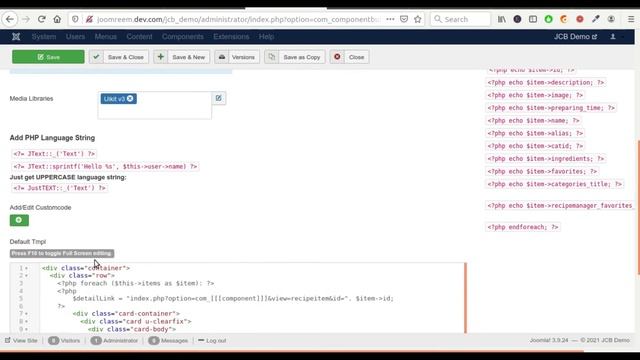This screenshot has width=640, height=360.
Task: Collapse code fold arrow on line 7
Action: point(27,314)
